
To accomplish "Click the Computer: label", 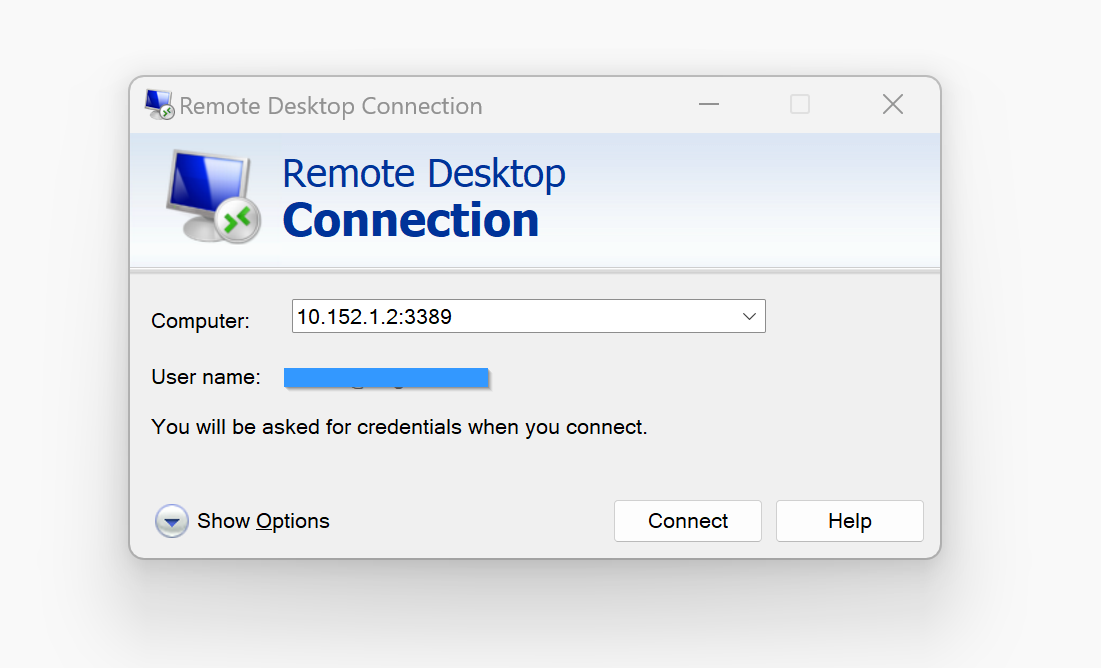I will coord(200,321).
